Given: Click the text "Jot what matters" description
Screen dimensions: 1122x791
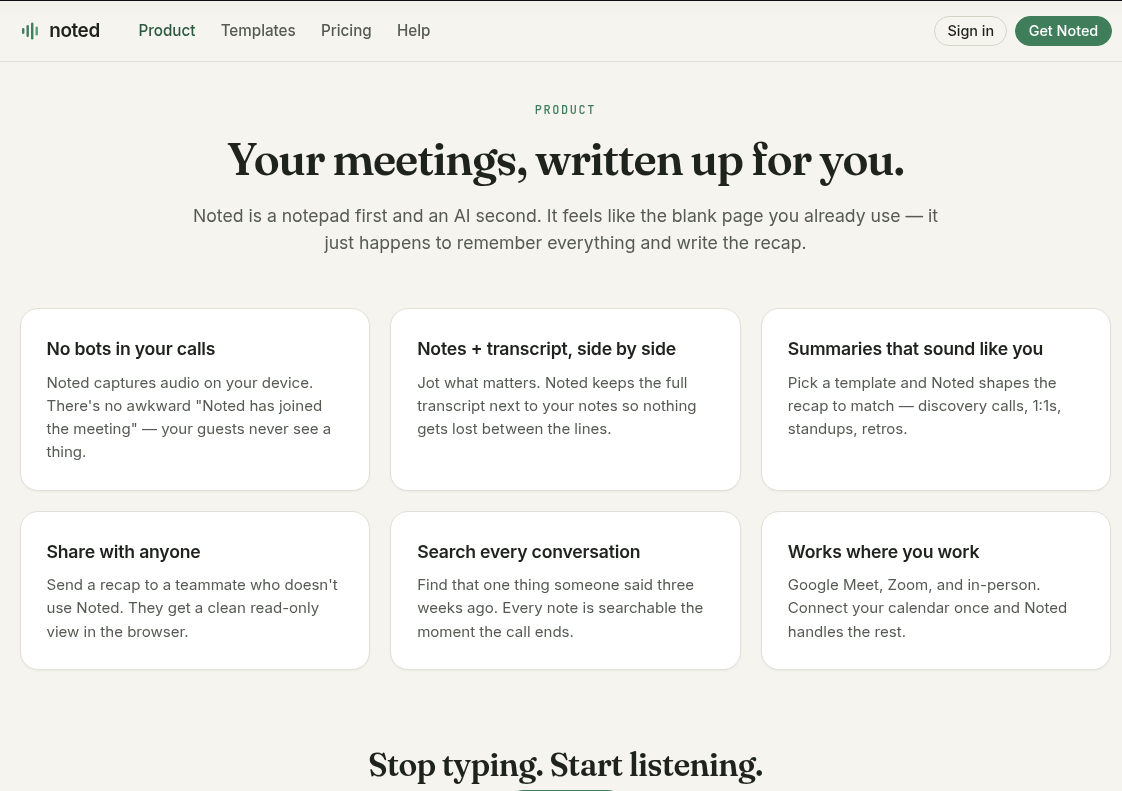Looking at the screenshot, I should (x=557, y=406).
